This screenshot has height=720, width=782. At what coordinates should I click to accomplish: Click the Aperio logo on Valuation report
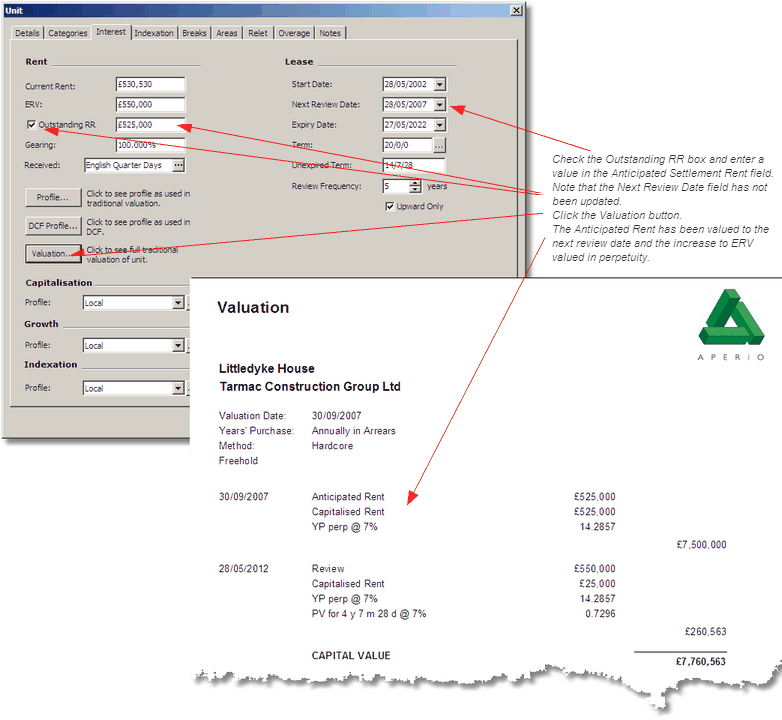coord(731,325)
